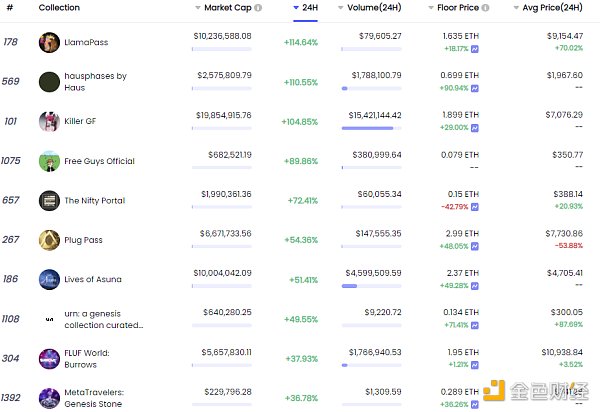
Task: Click The Nifty Portal collection icon
Action: (49, 200)
